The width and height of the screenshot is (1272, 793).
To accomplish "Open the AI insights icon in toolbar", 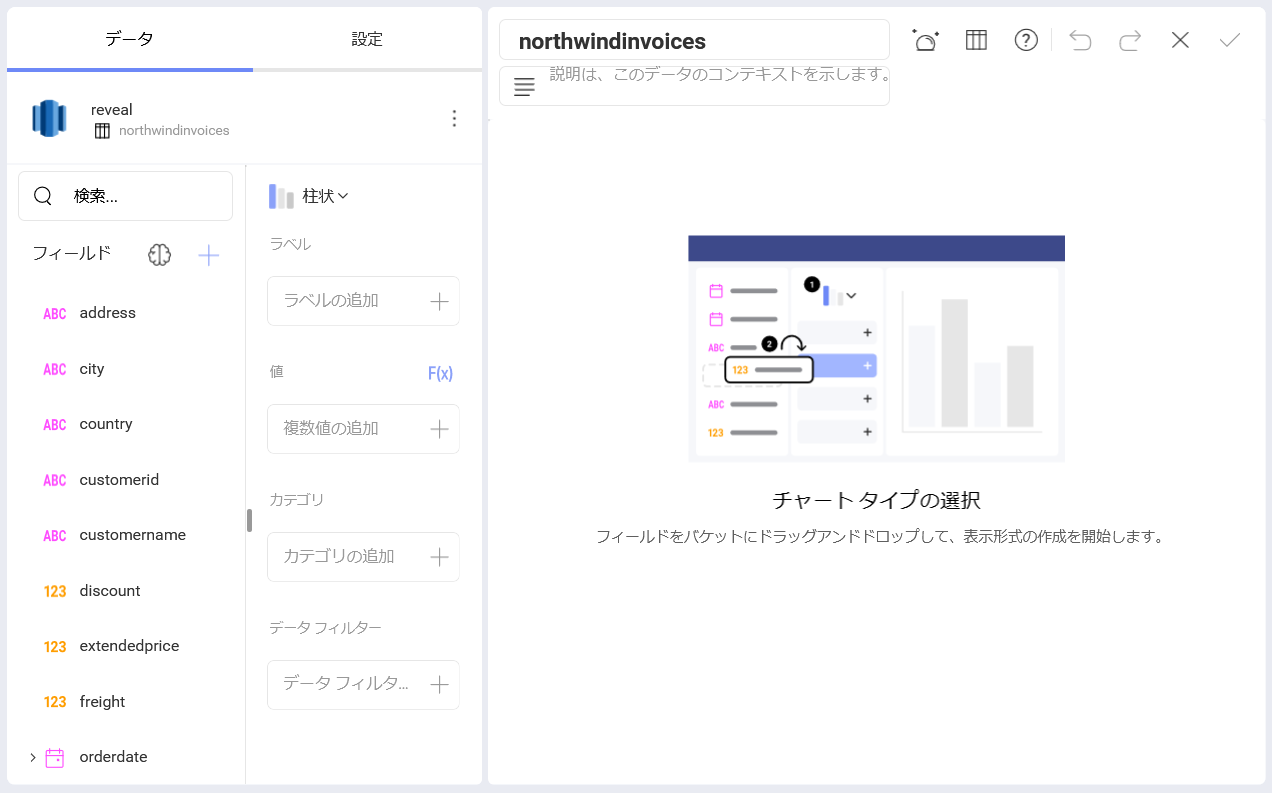I will coord(925,40).
